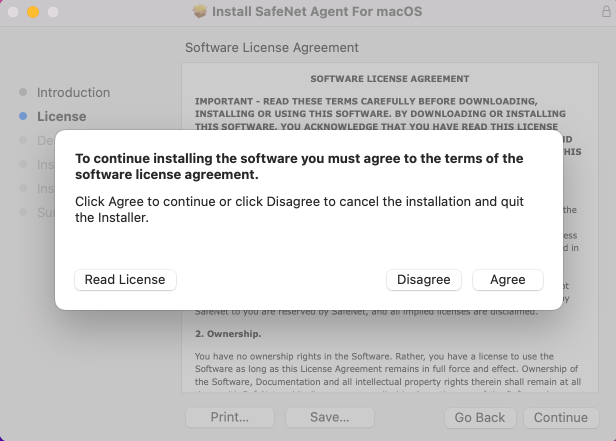Go Back to the previous installer step
The width and height of the screenshot is (616, 441).
coord(480,417)
